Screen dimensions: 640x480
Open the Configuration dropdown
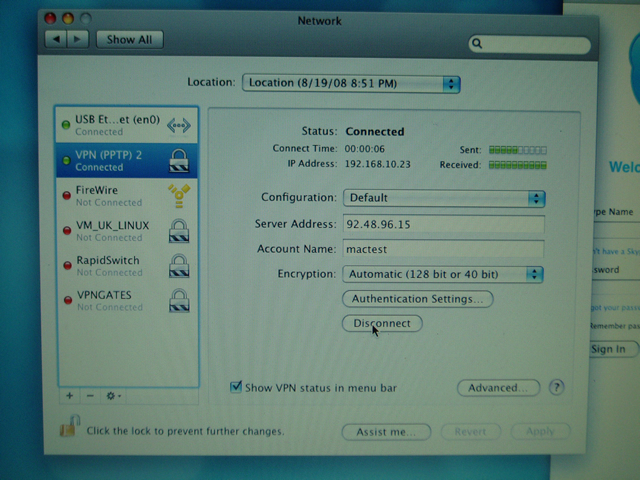click(x=444, y=198)
